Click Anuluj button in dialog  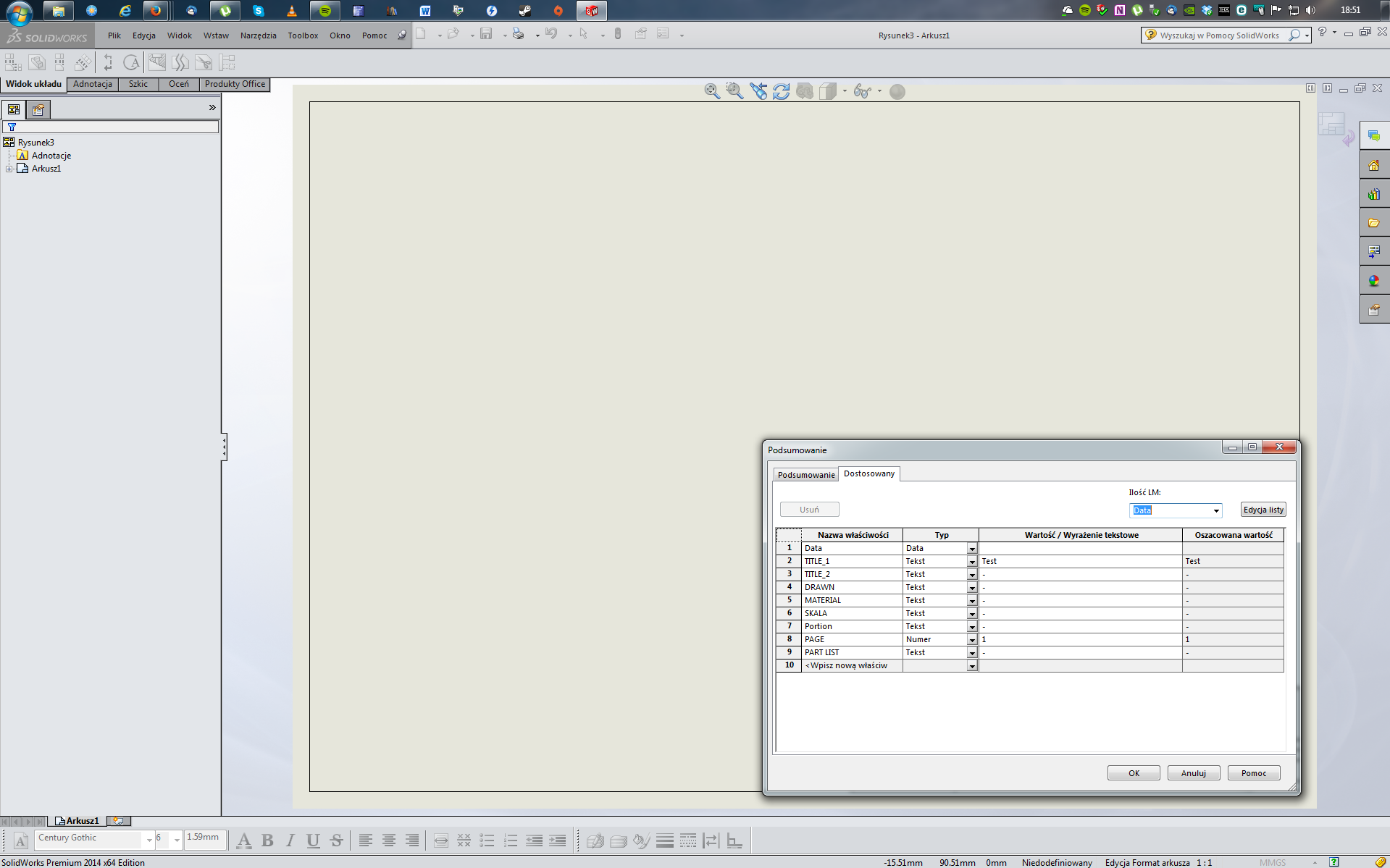1194,773
